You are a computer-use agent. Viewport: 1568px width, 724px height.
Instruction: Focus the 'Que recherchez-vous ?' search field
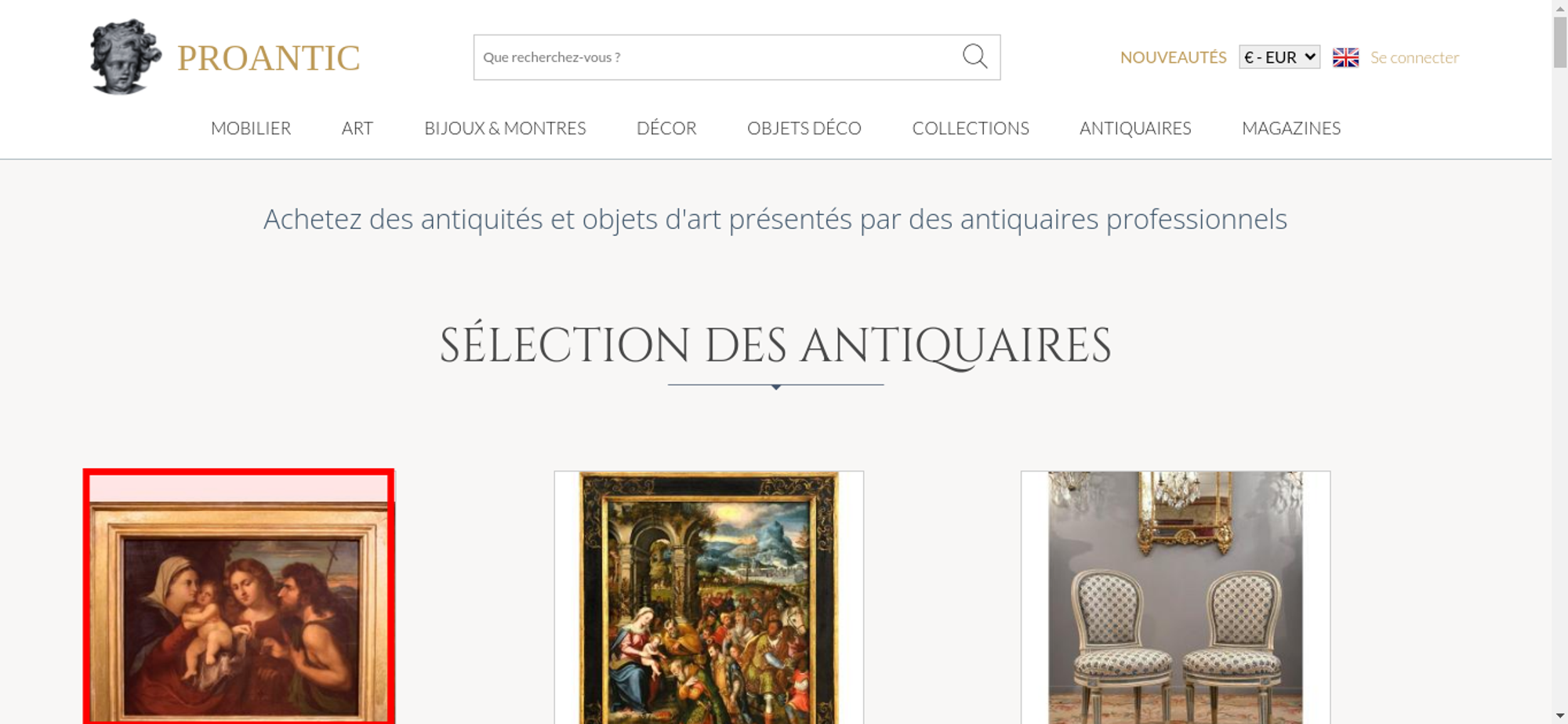click(717, 57)
